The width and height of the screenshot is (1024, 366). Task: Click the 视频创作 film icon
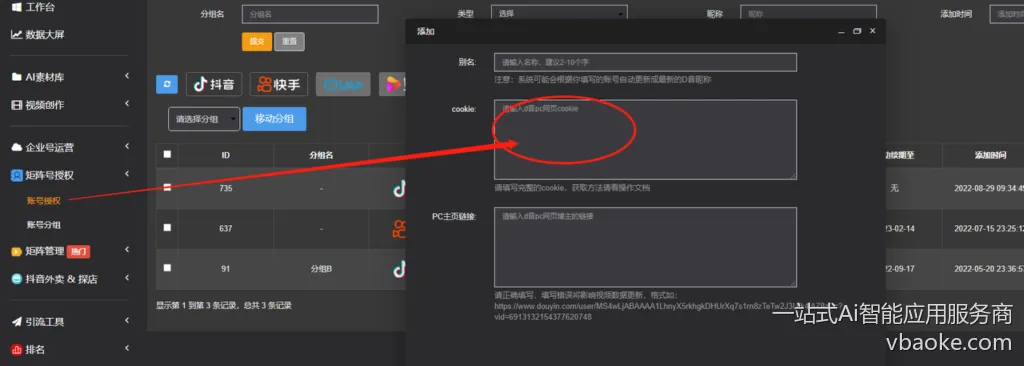tap(17, 105)
